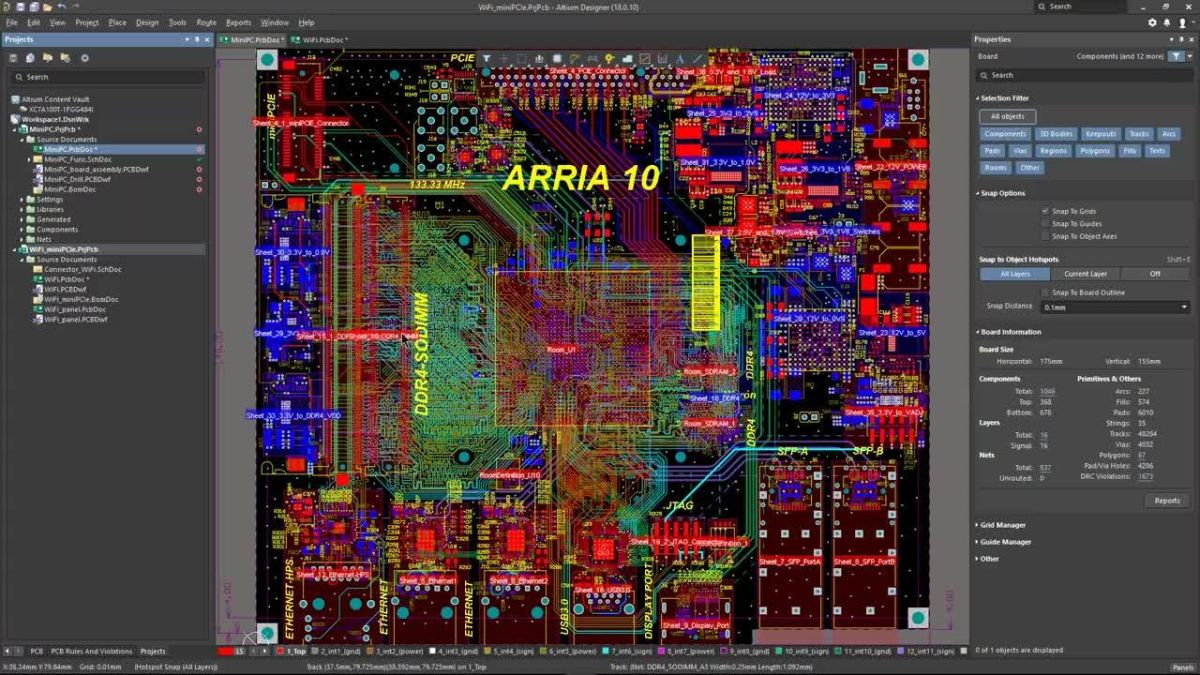Viewport: 1200px width, 675px height.
Task: Disable the Snap To Grids checkbox
Action: click(x=1043, y=213)
